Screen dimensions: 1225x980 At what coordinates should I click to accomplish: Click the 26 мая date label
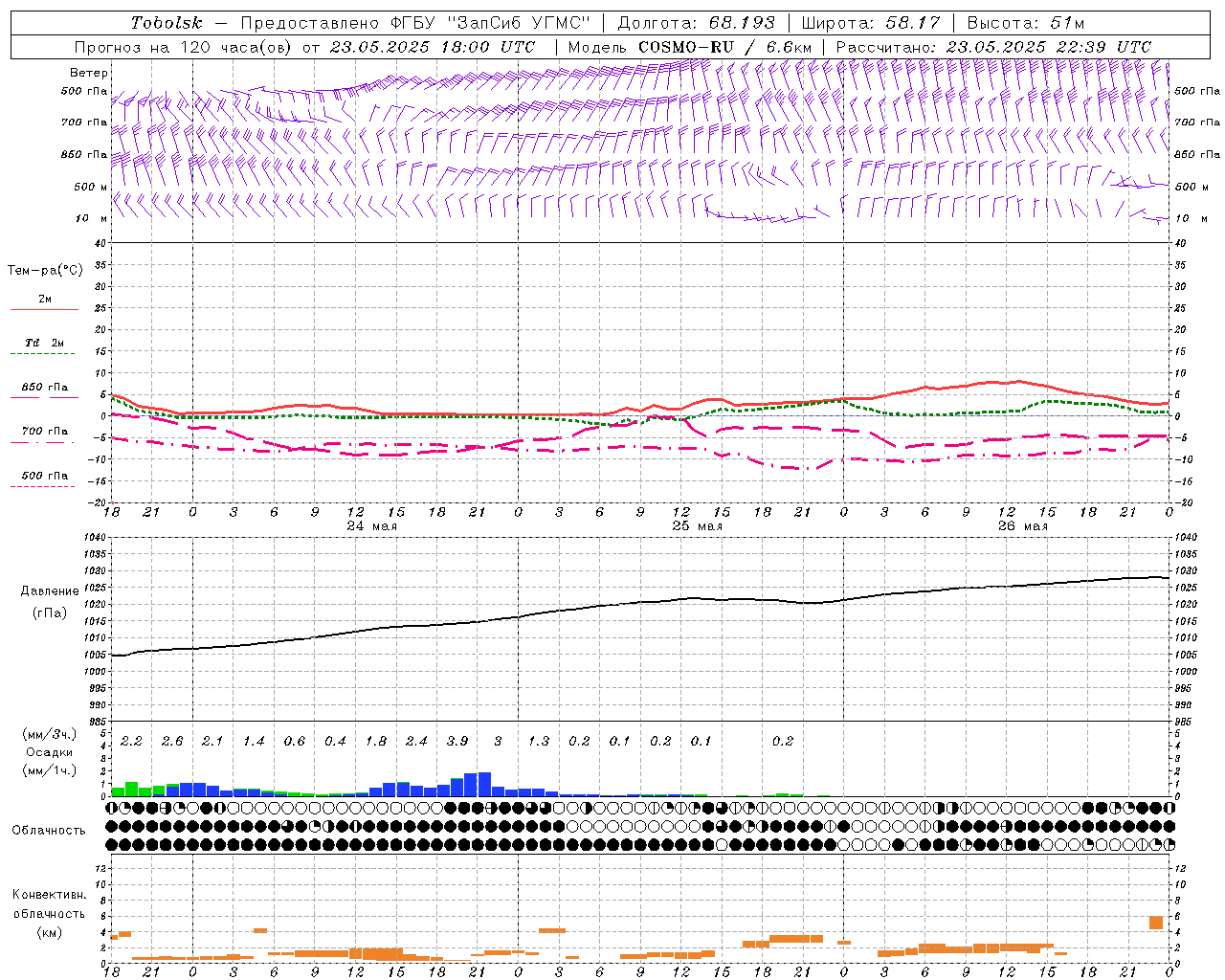tap(1023, 526)
